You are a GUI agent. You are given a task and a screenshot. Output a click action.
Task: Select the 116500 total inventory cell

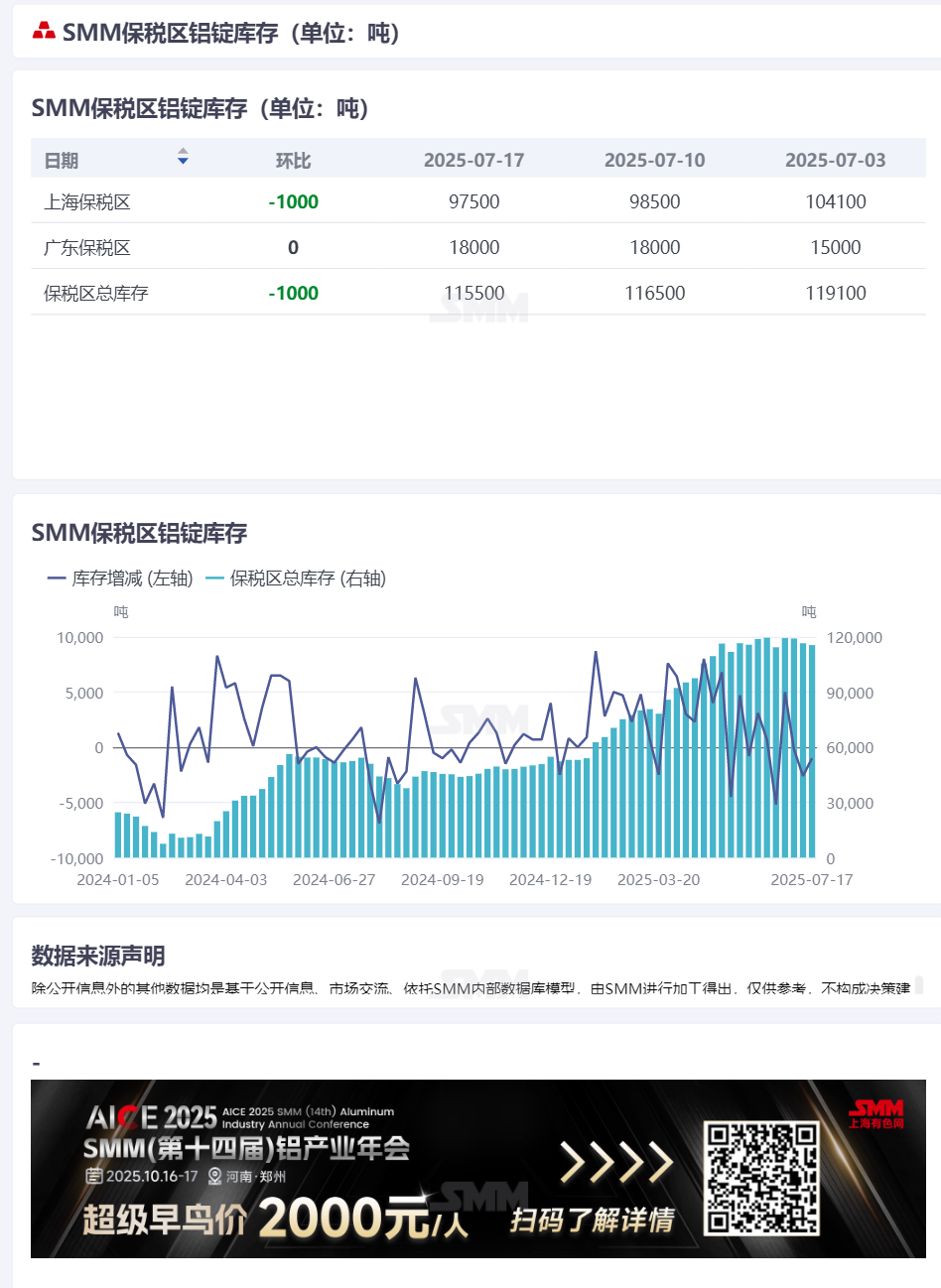(x=654, y=294)
